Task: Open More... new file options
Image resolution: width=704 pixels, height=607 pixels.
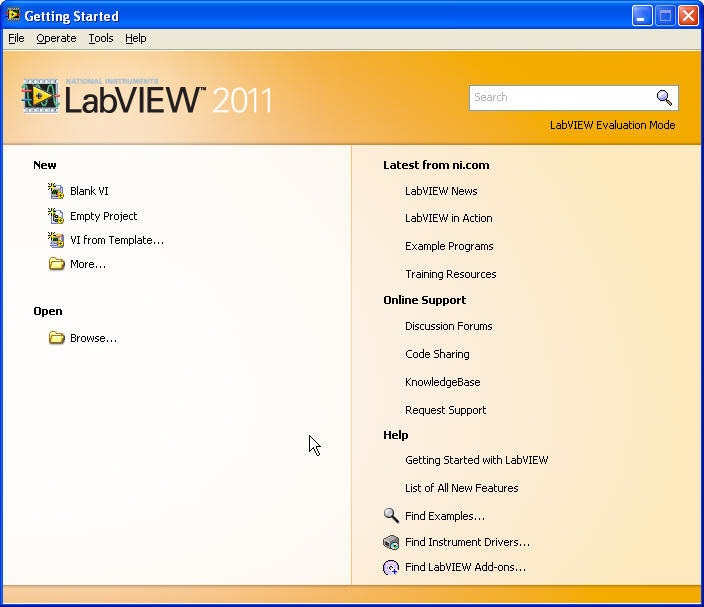Action: [x=88, y=264]
